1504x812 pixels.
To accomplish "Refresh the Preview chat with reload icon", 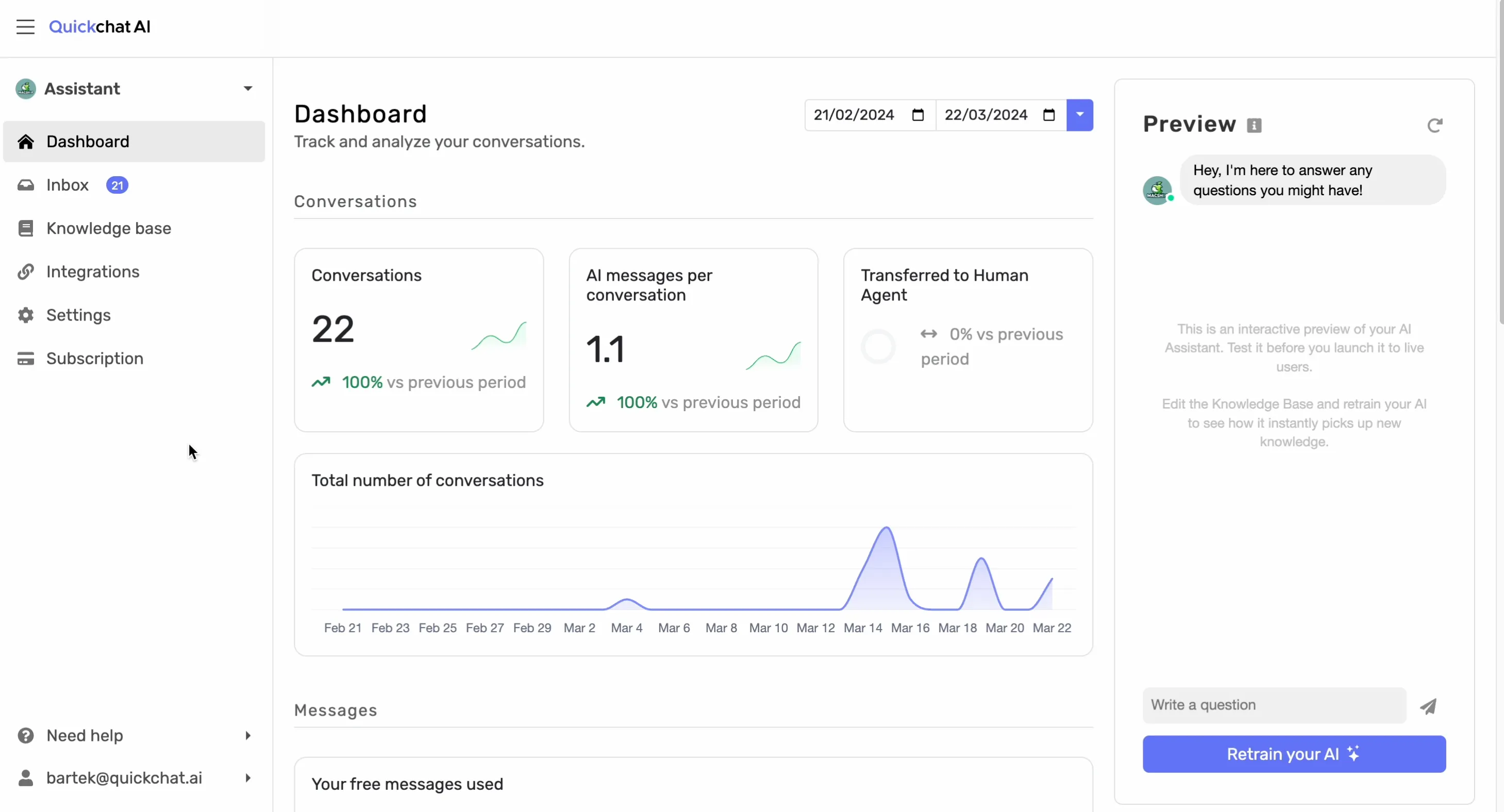I will tap(1434, 125).
